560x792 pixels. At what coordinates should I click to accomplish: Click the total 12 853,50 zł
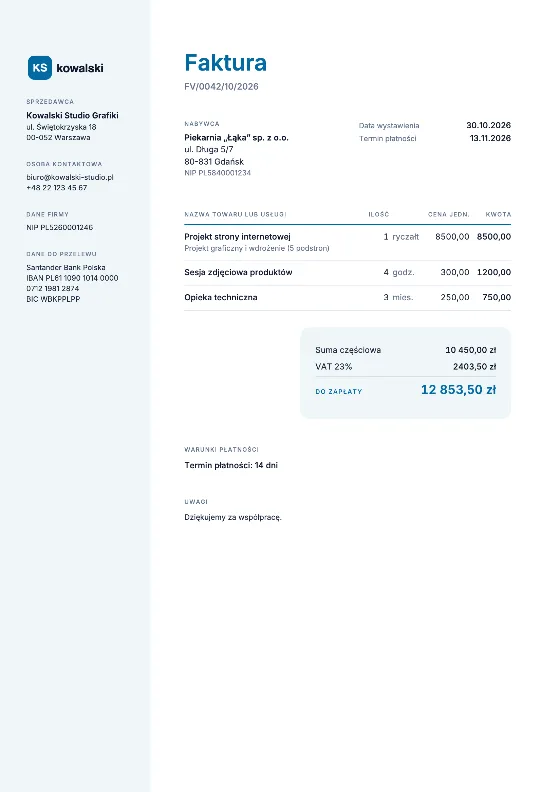point(459,390)
